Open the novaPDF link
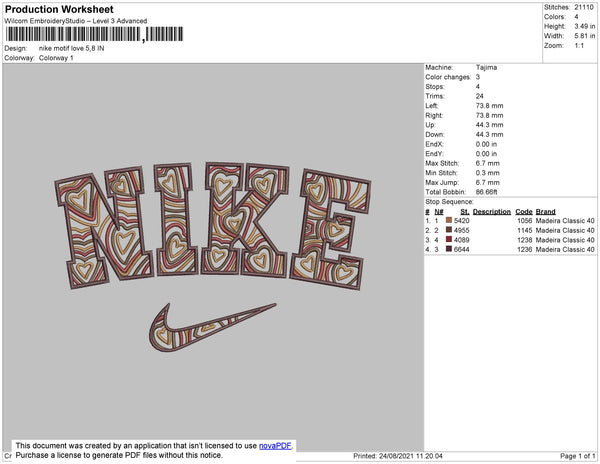Screen dimensions: 600x464 pyautogui.click(x=275, y=446)
